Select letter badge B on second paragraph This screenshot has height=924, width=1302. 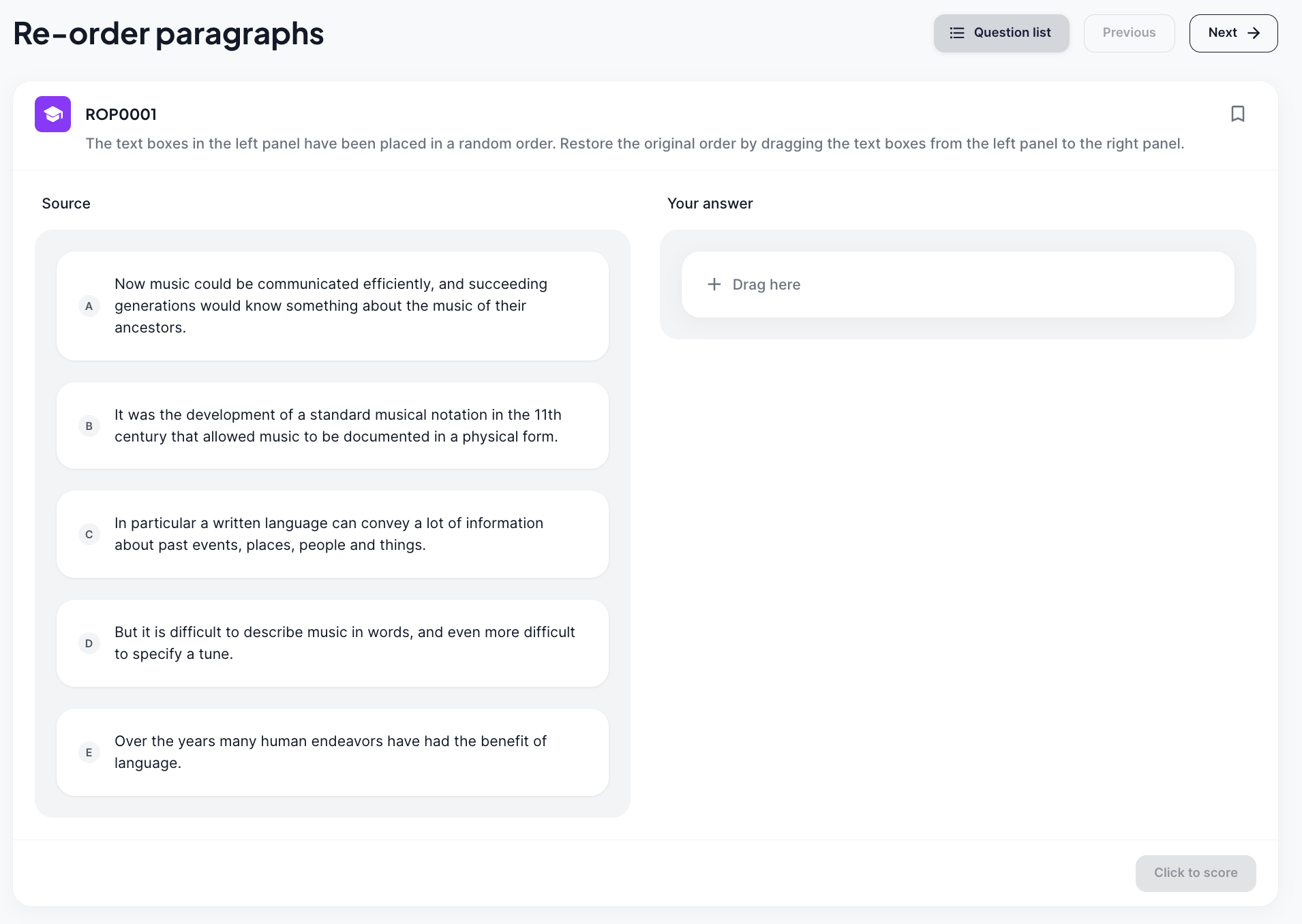[89, 426]
